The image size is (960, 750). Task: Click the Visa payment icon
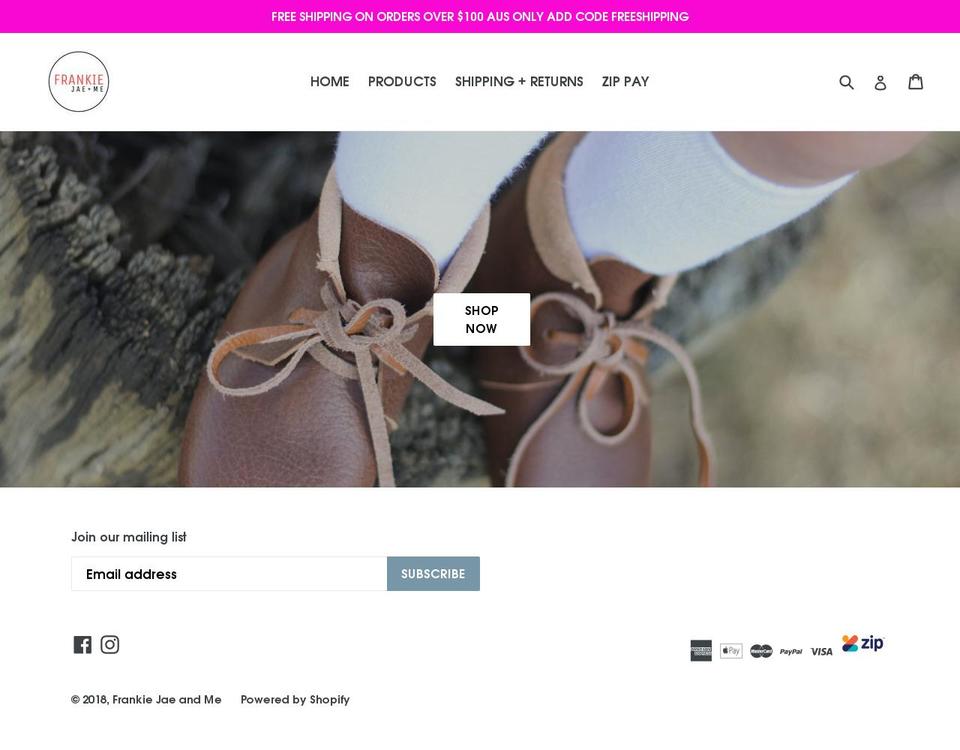821,651
